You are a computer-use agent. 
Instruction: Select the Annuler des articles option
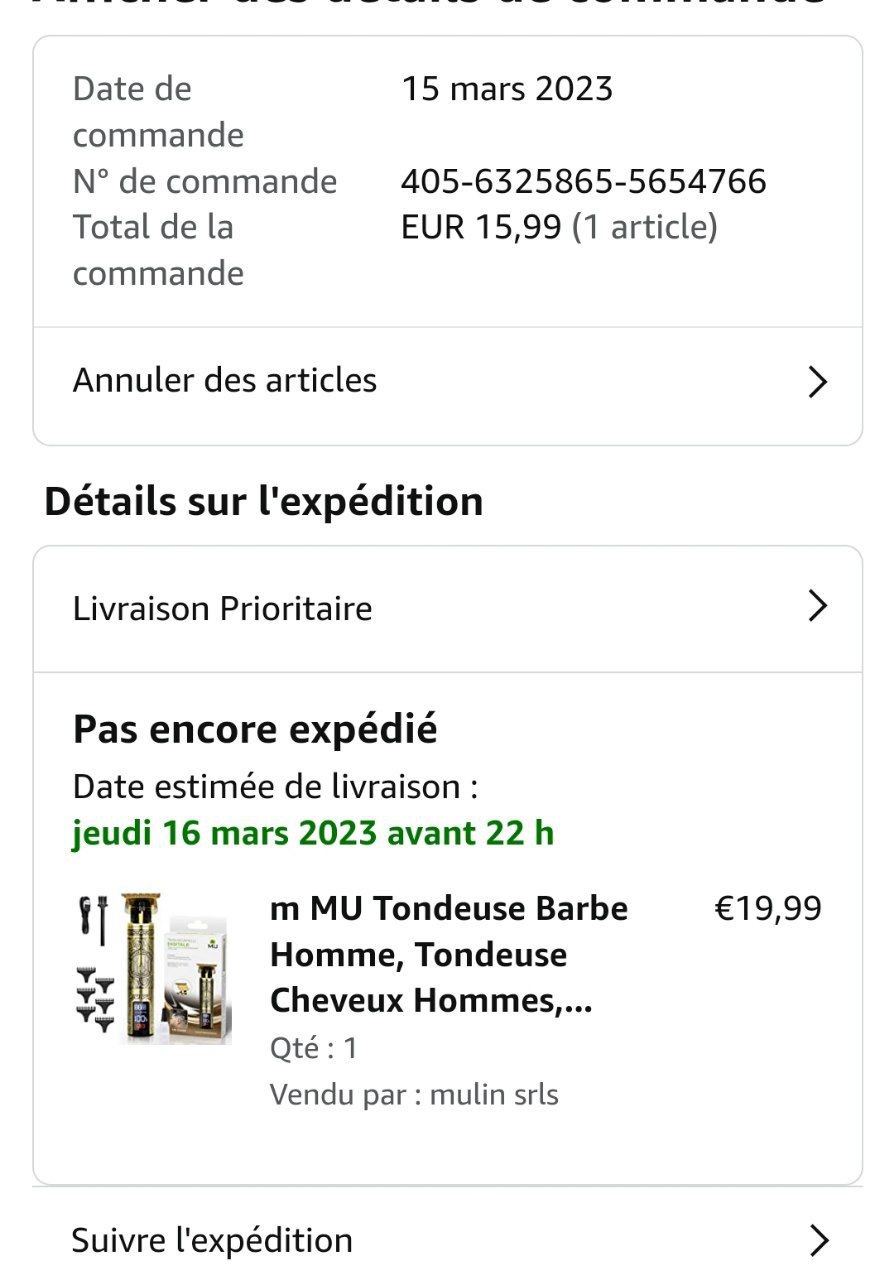coord(225,381)
